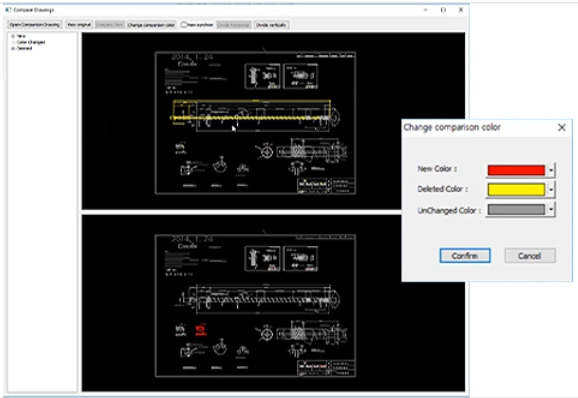Image resolution: width=578 pixels, height=398 pixels.
Task: Cancel the Change comparison color dialog
Action: pyautogui.click(x=530, y=255)
